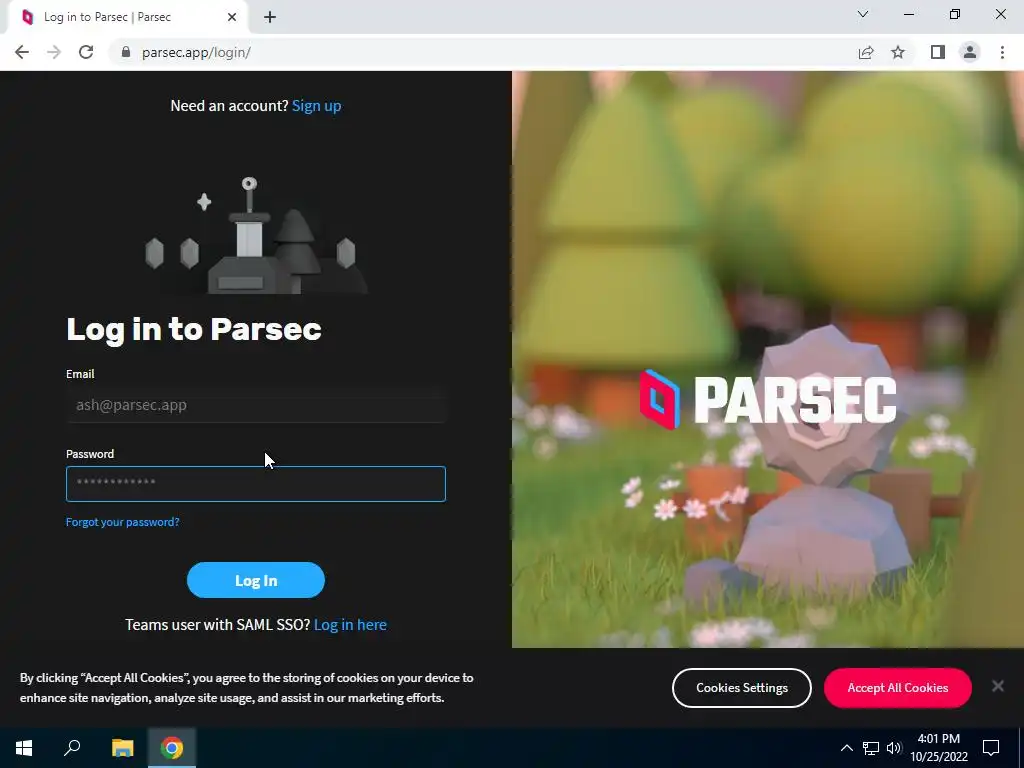Share this page icon in address bar

pos(866,52)
